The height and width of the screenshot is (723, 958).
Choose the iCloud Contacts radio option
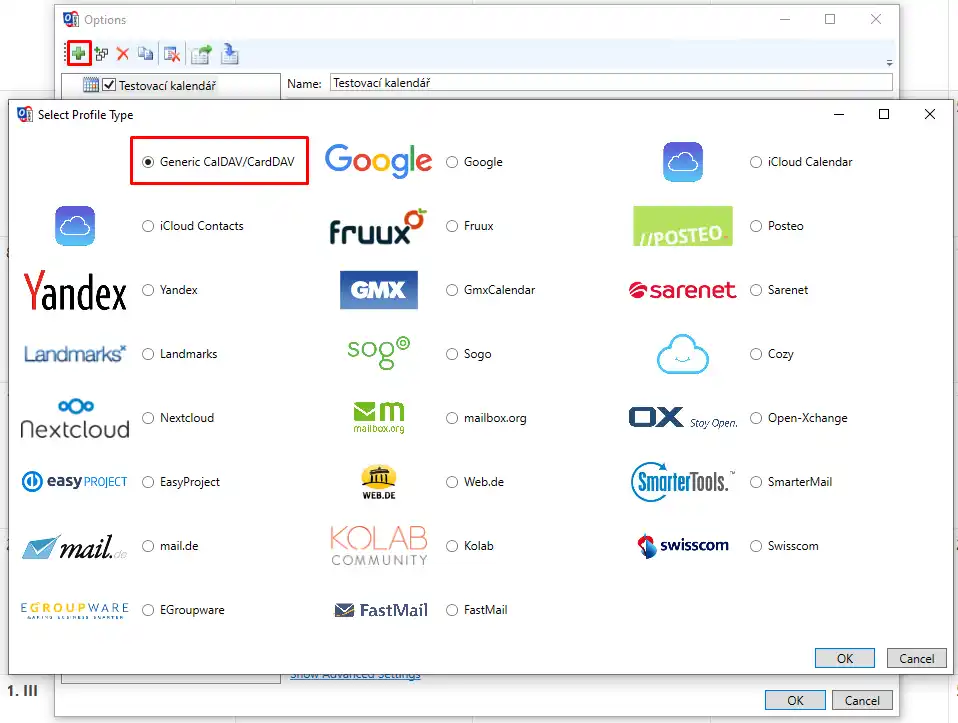[148, 226]
